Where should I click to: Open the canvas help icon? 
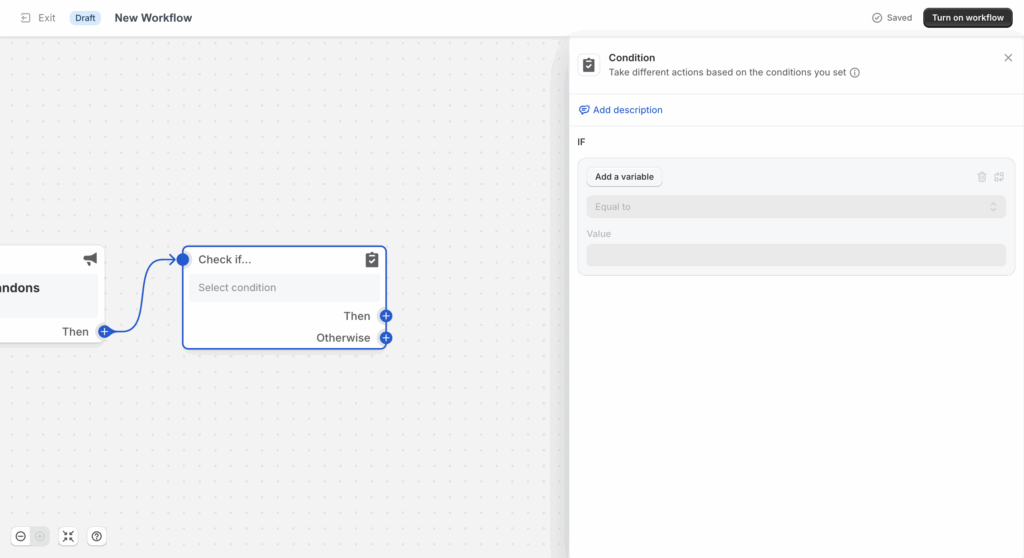(x=97, y=536)
